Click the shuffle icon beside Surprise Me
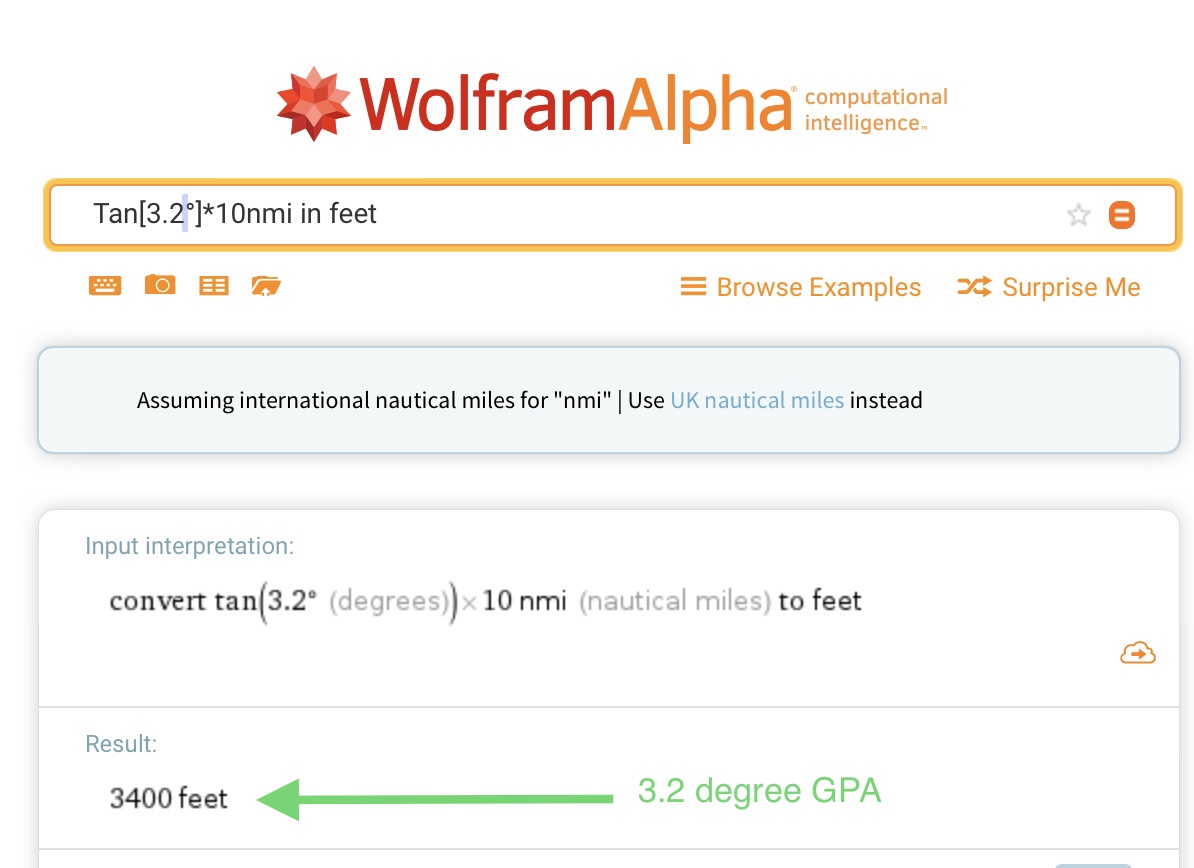 click(974, 287)
